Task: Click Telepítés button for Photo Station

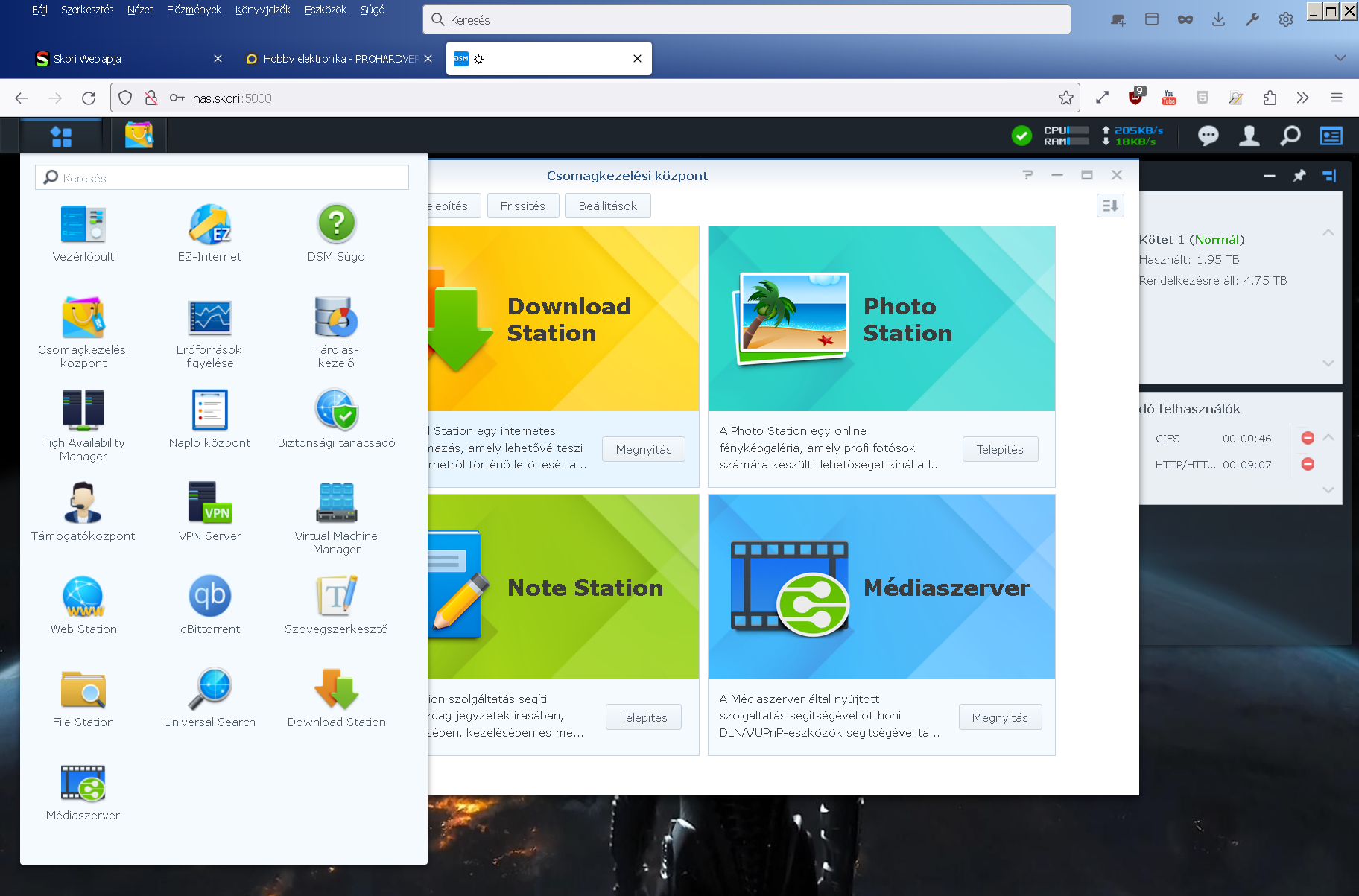Action: [x=999, y=449]
